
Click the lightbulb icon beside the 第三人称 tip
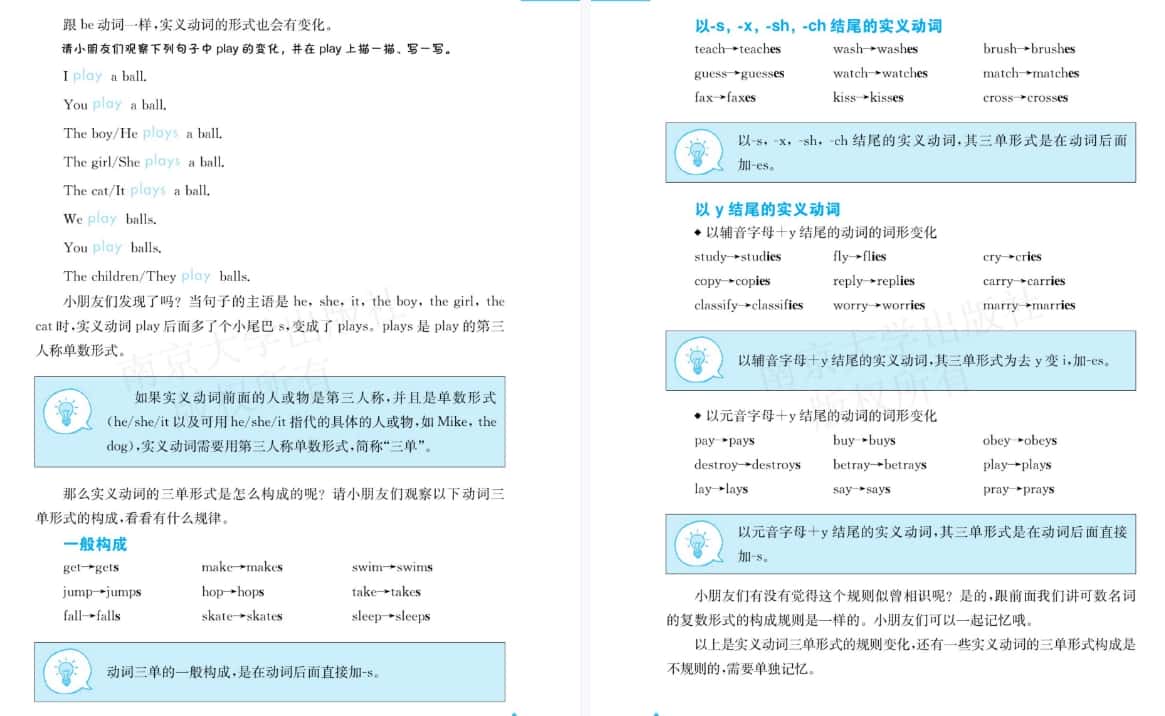click(x=67, y=411)
